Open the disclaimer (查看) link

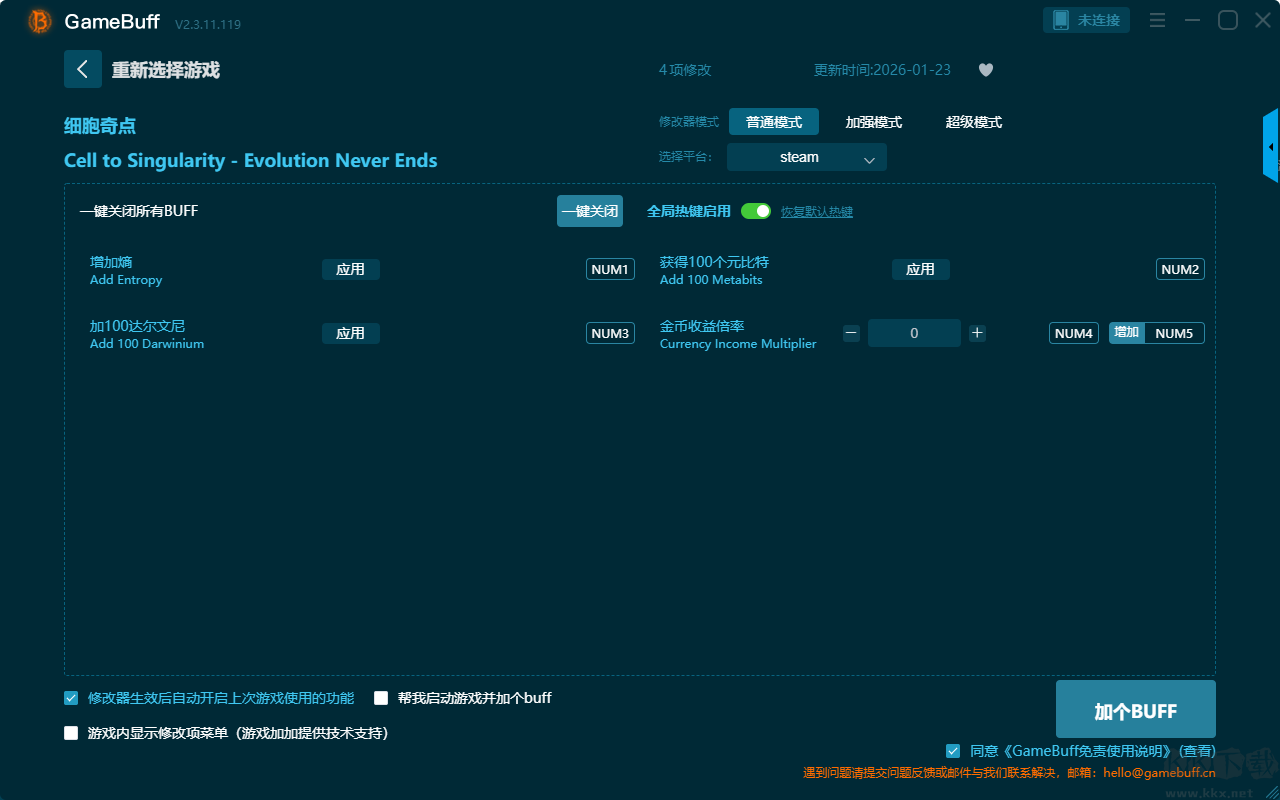1197,751
